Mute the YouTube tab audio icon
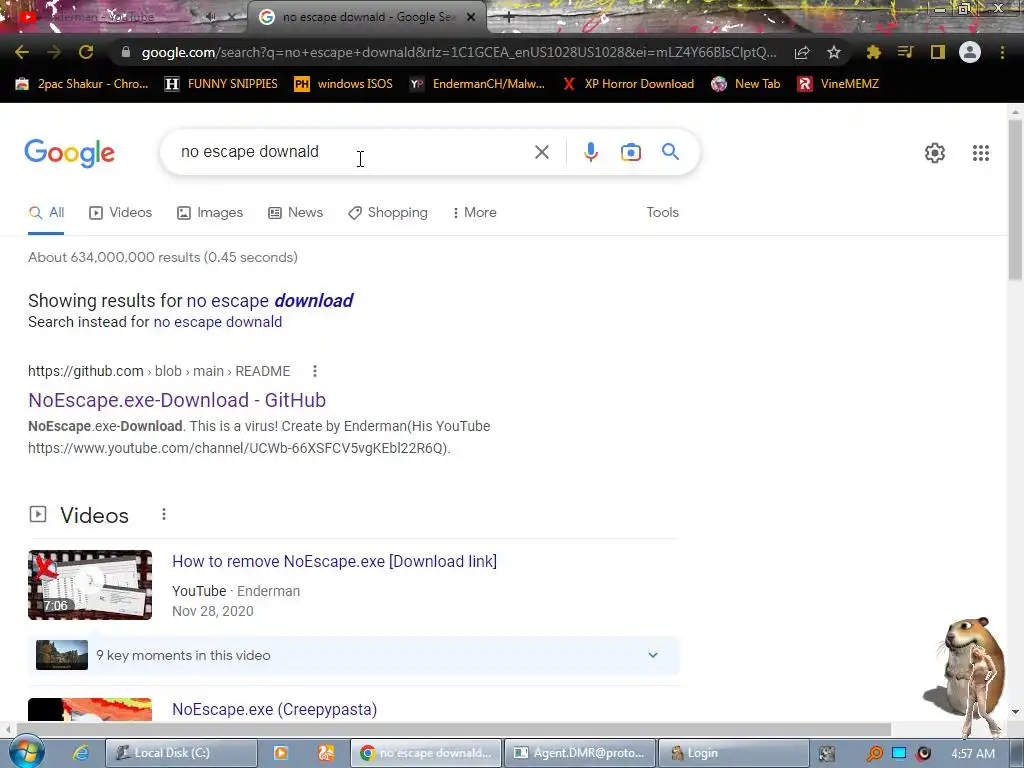Screen dimensions: 1024x768 (x=211, y=17)
